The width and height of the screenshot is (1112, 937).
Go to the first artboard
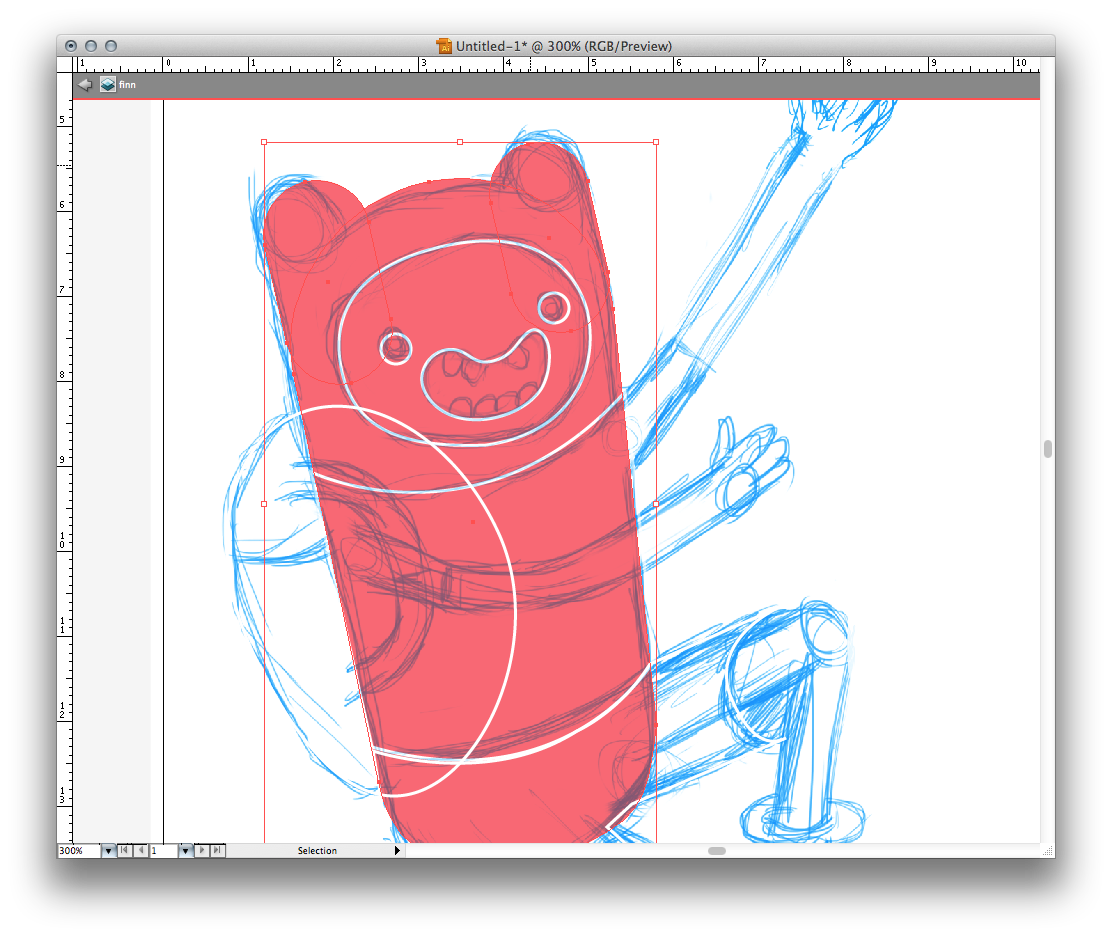pos(124,851)
